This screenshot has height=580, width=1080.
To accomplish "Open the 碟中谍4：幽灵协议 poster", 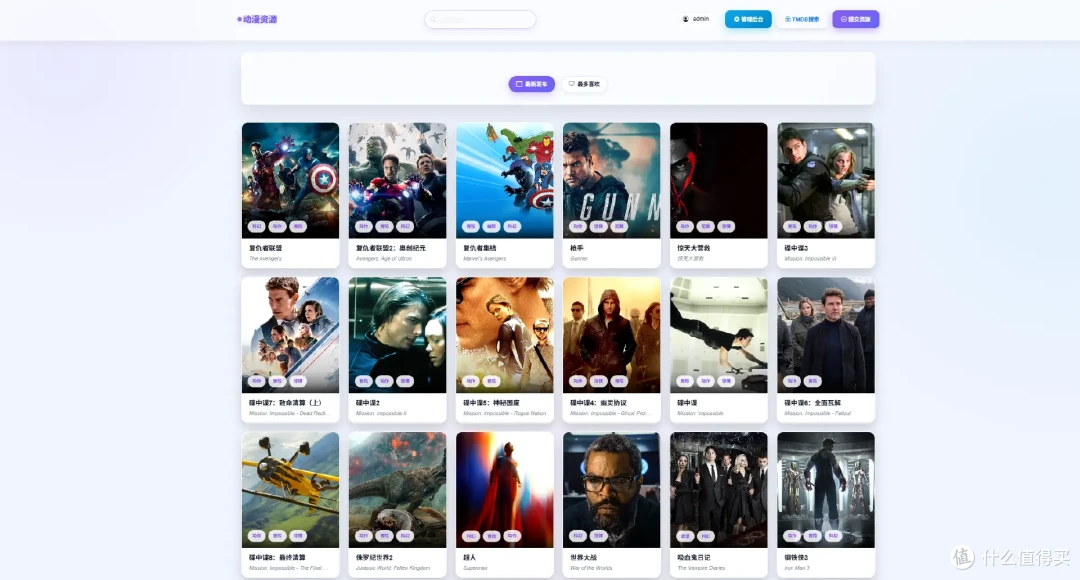I will point(612,335).
